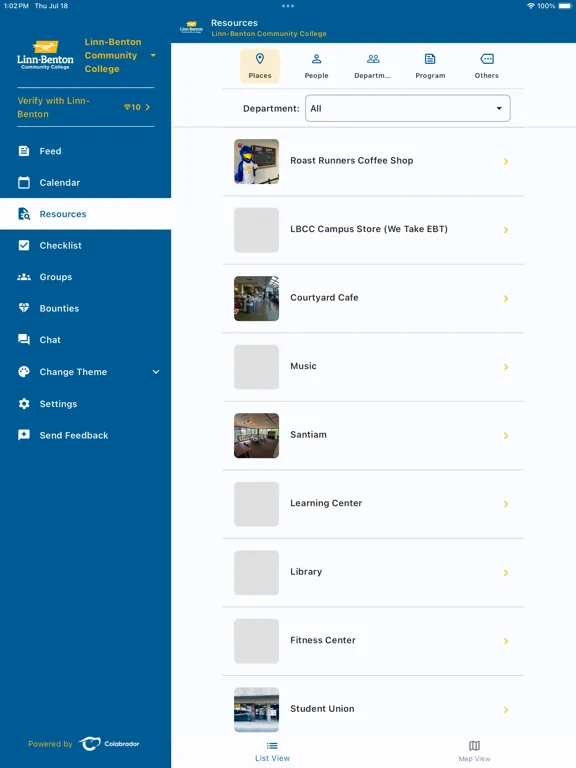This screenshot has width=576, height=768.
Task: Switch to the Program tab
Action: coord(430,66)
